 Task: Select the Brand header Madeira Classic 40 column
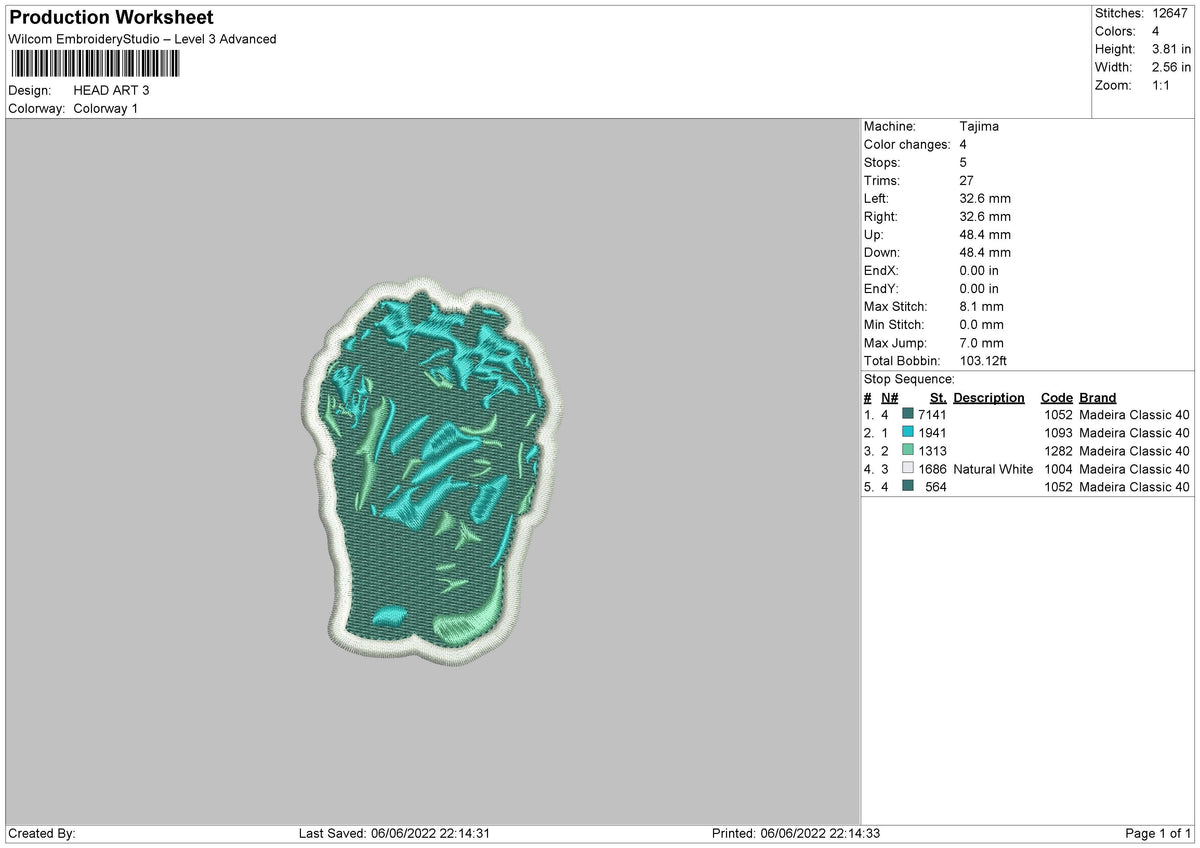pos(1097,397)
